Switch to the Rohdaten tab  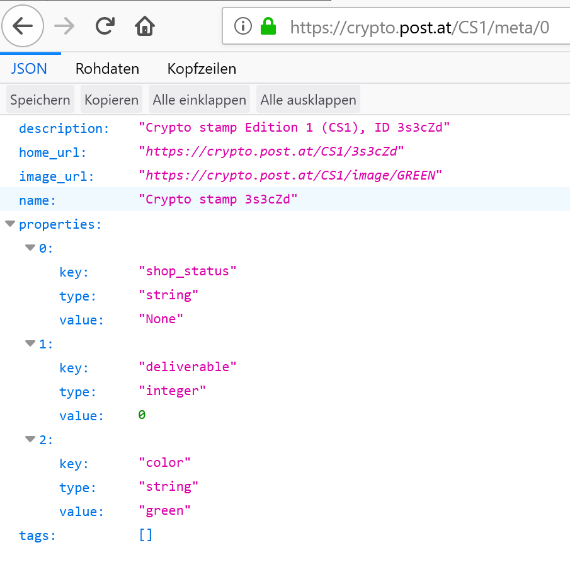coord(107,69)
